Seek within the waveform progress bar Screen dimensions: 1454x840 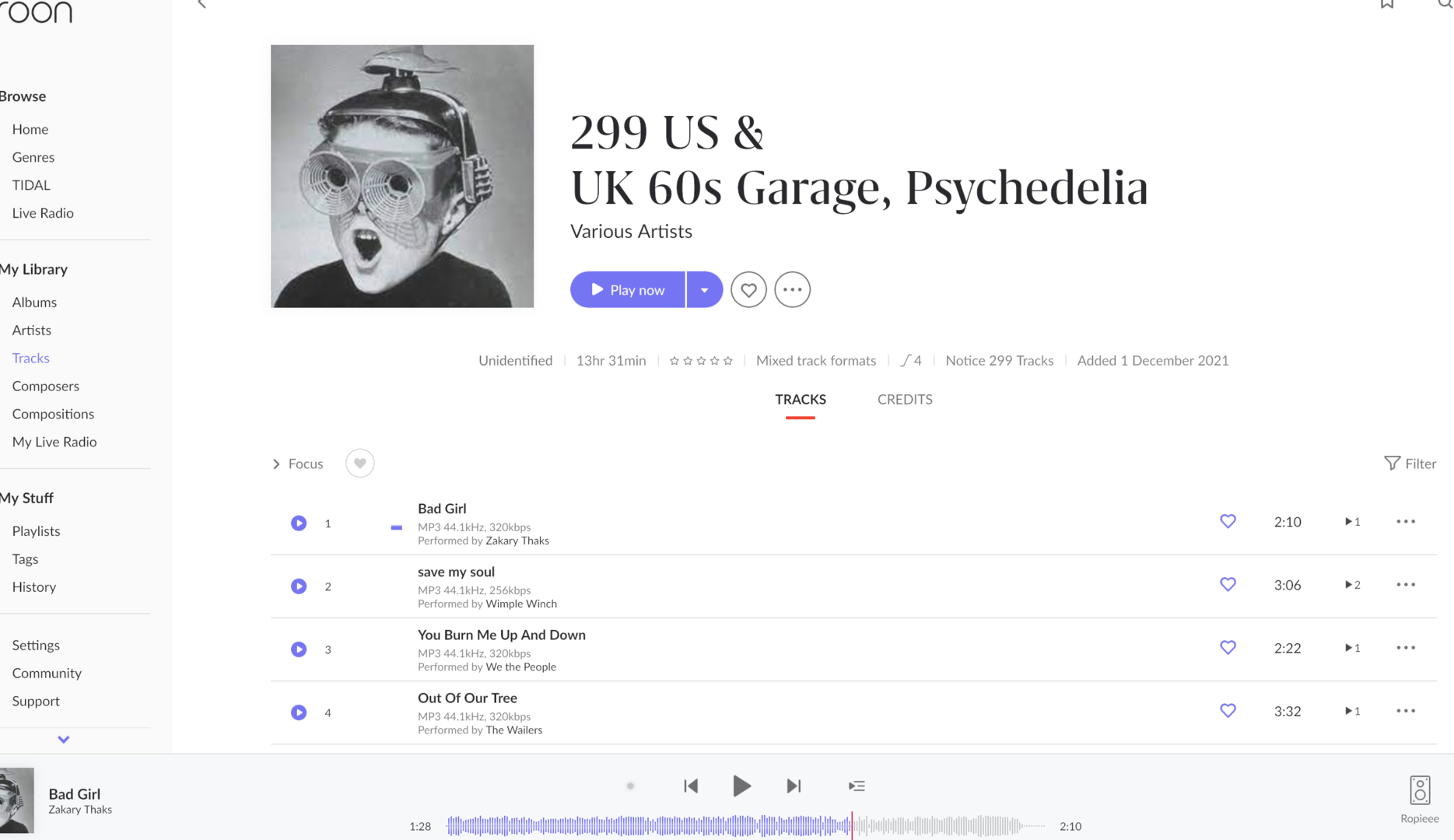[746, 826]
